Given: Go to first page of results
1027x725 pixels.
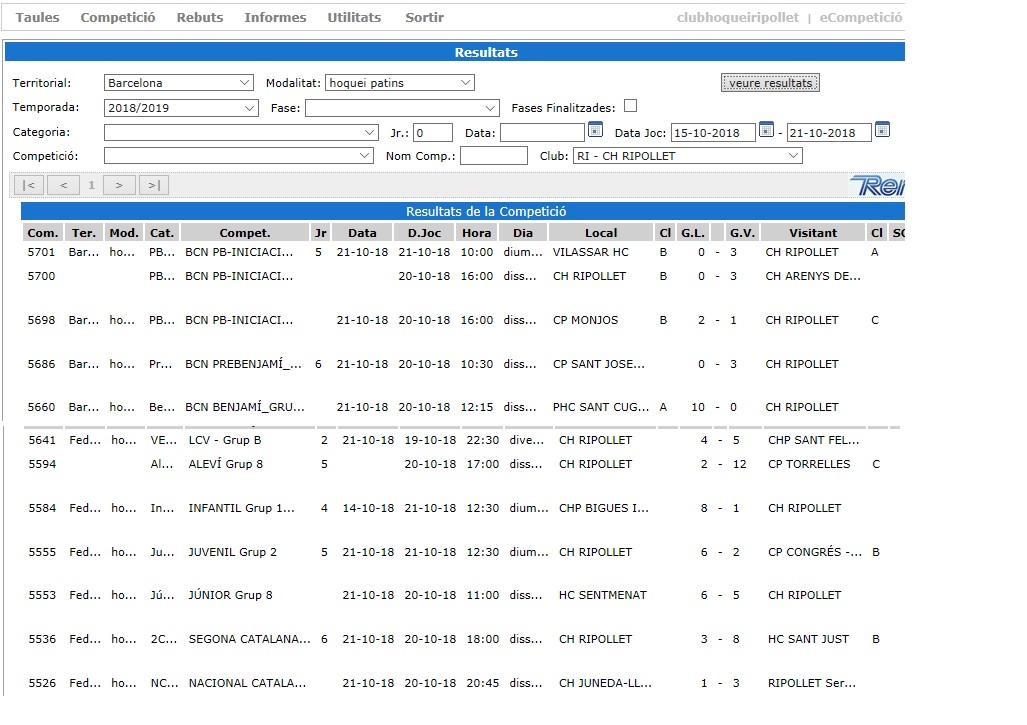Looking at the screenshot, I should coord(29,185).
